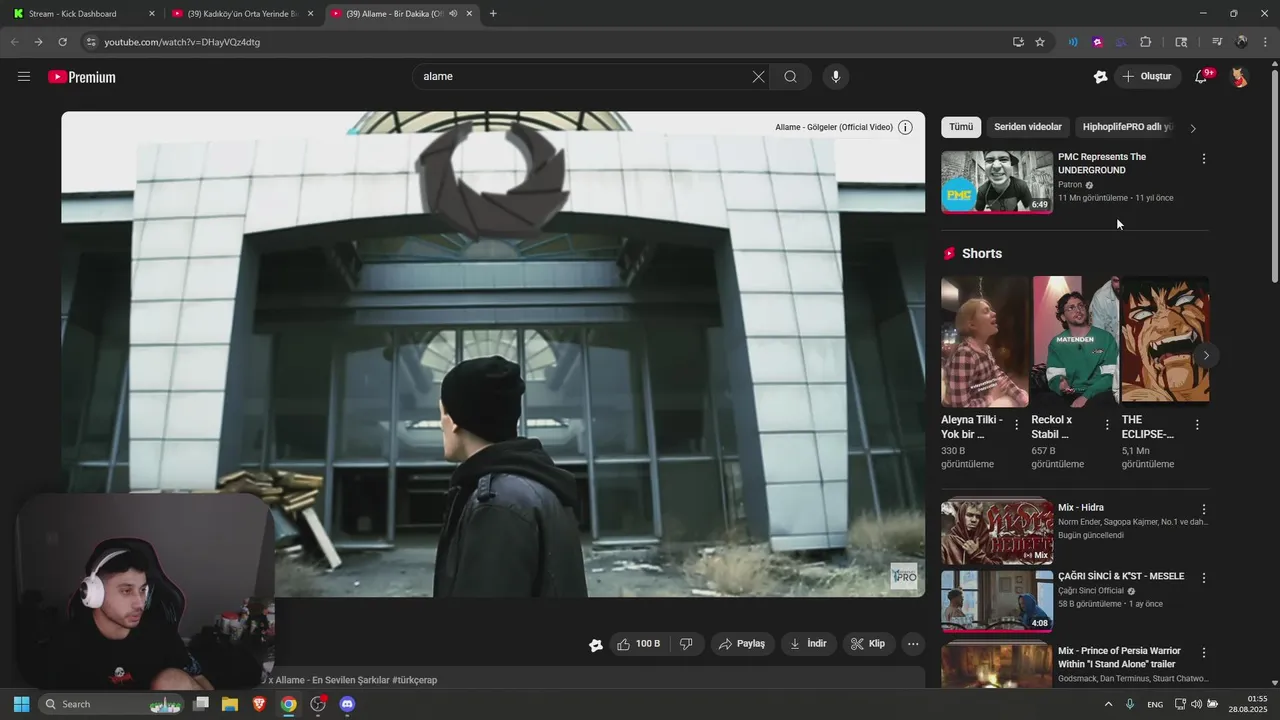Open notifications bell with 9+ badge
The image size is (1280, 720).
click(x=1201, y=77)
